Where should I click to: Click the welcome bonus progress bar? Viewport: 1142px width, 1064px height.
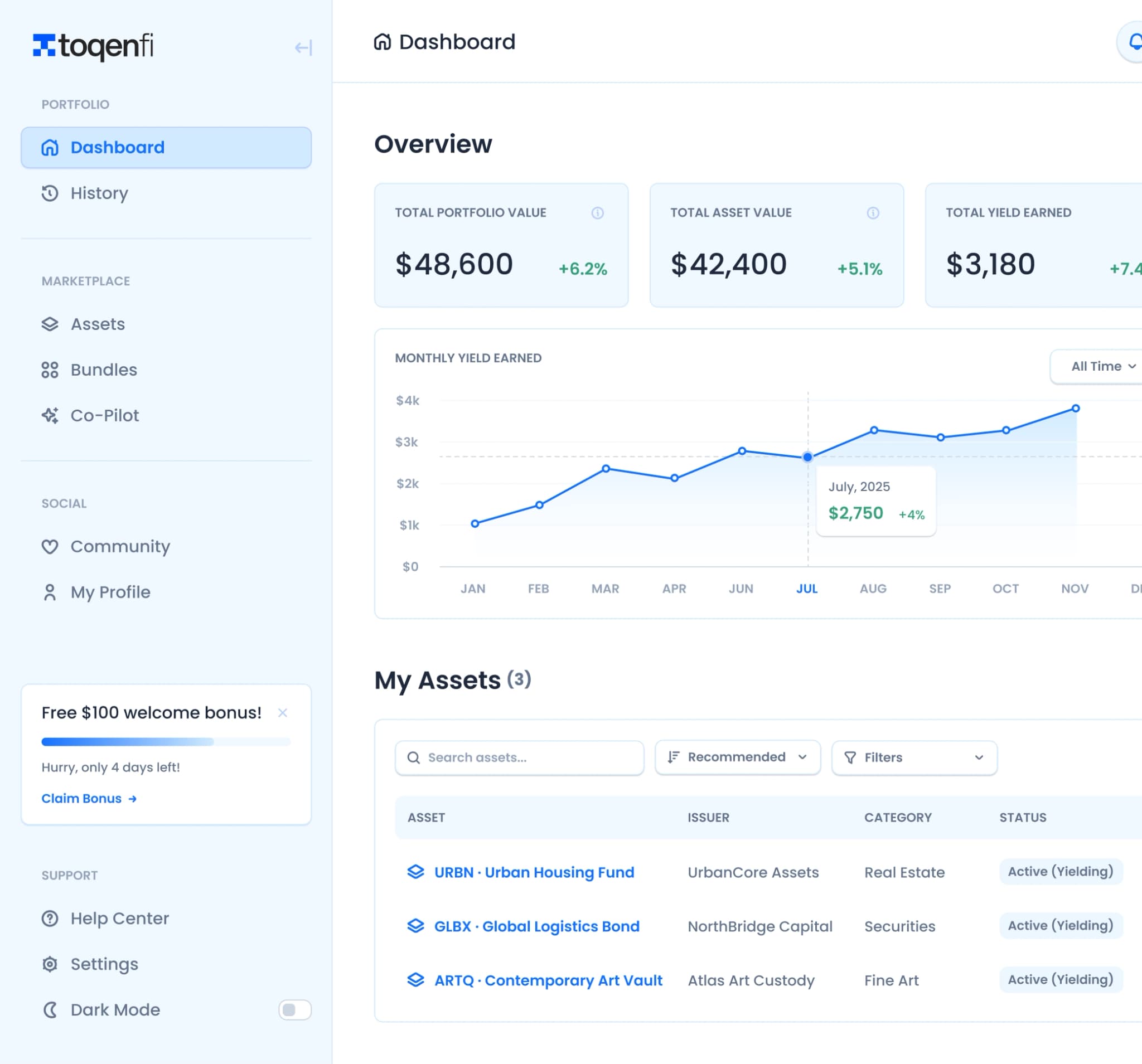pos(166,742)
